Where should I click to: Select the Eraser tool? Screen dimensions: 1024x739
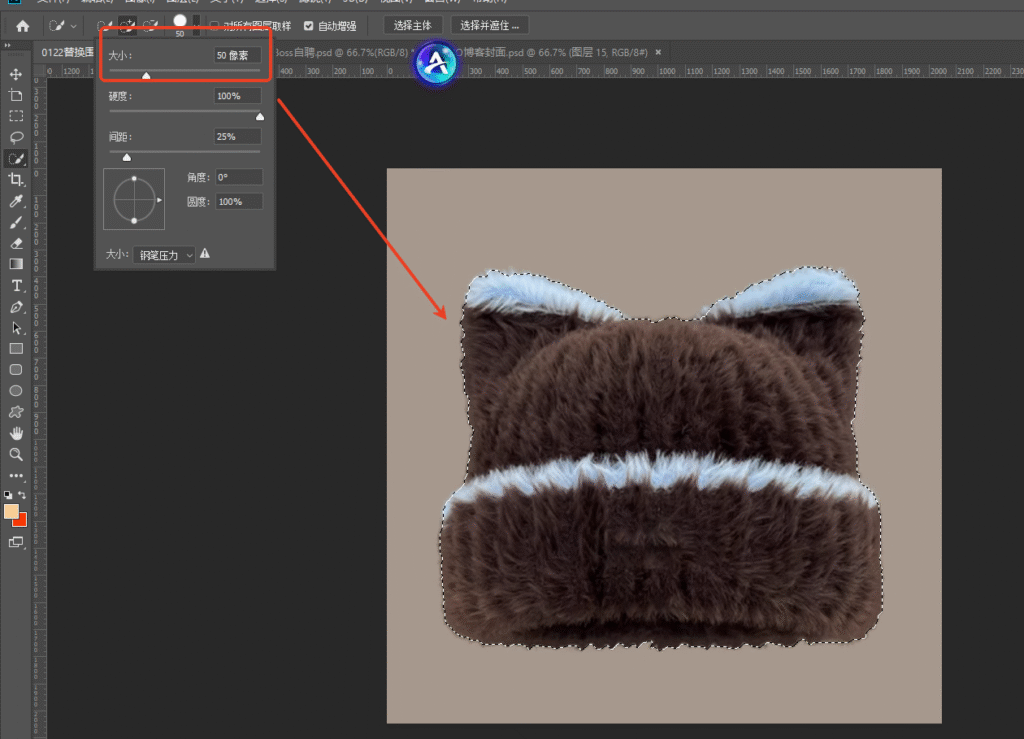(16, 243)
